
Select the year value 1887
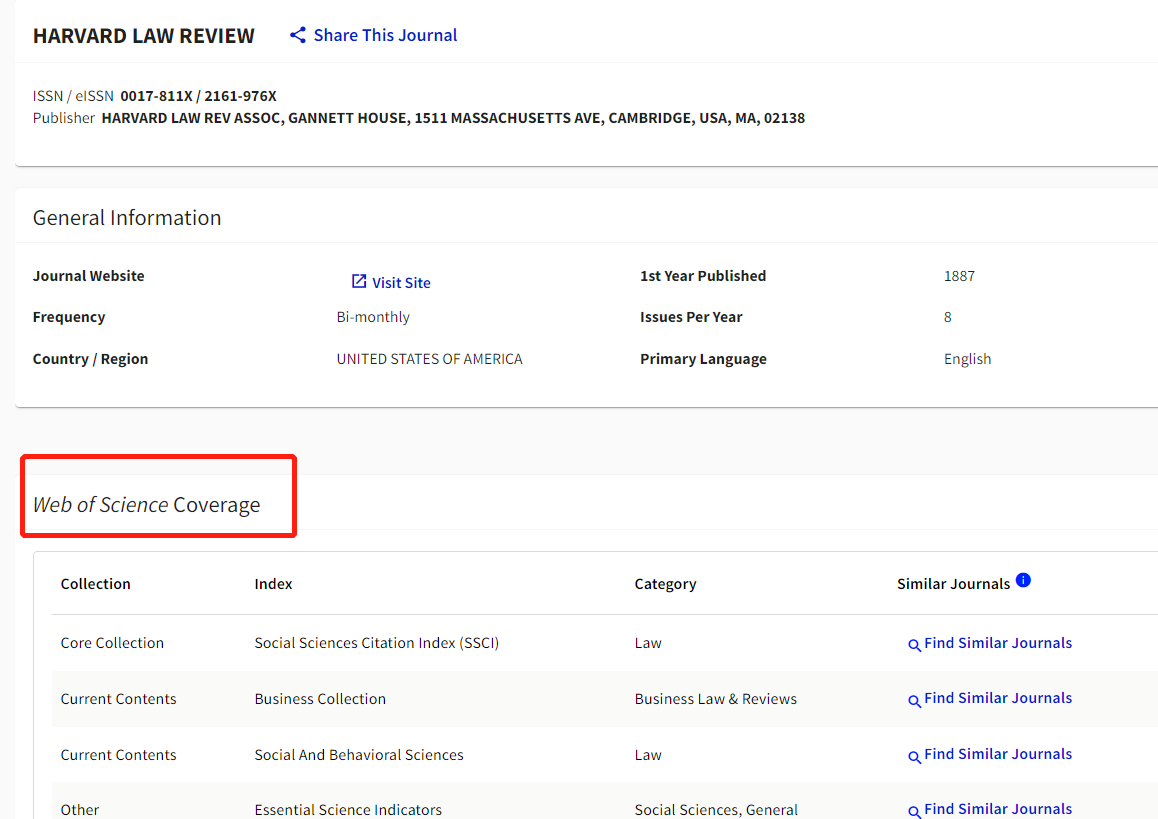(959, 276)
